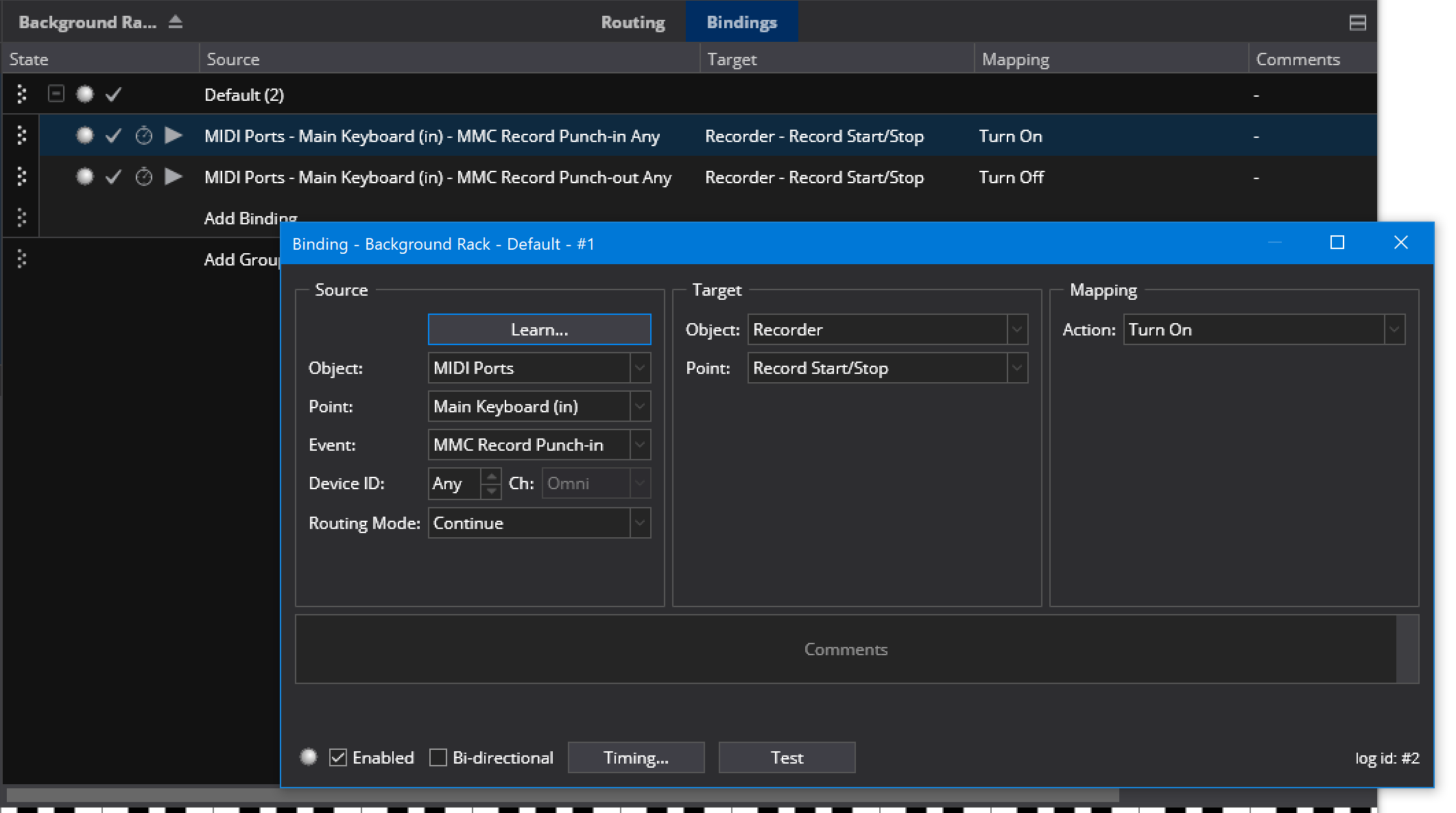Screen dimensions: 1456x813
Task: Select the Punch-out binding source text
Action: (x=438, y=177)
